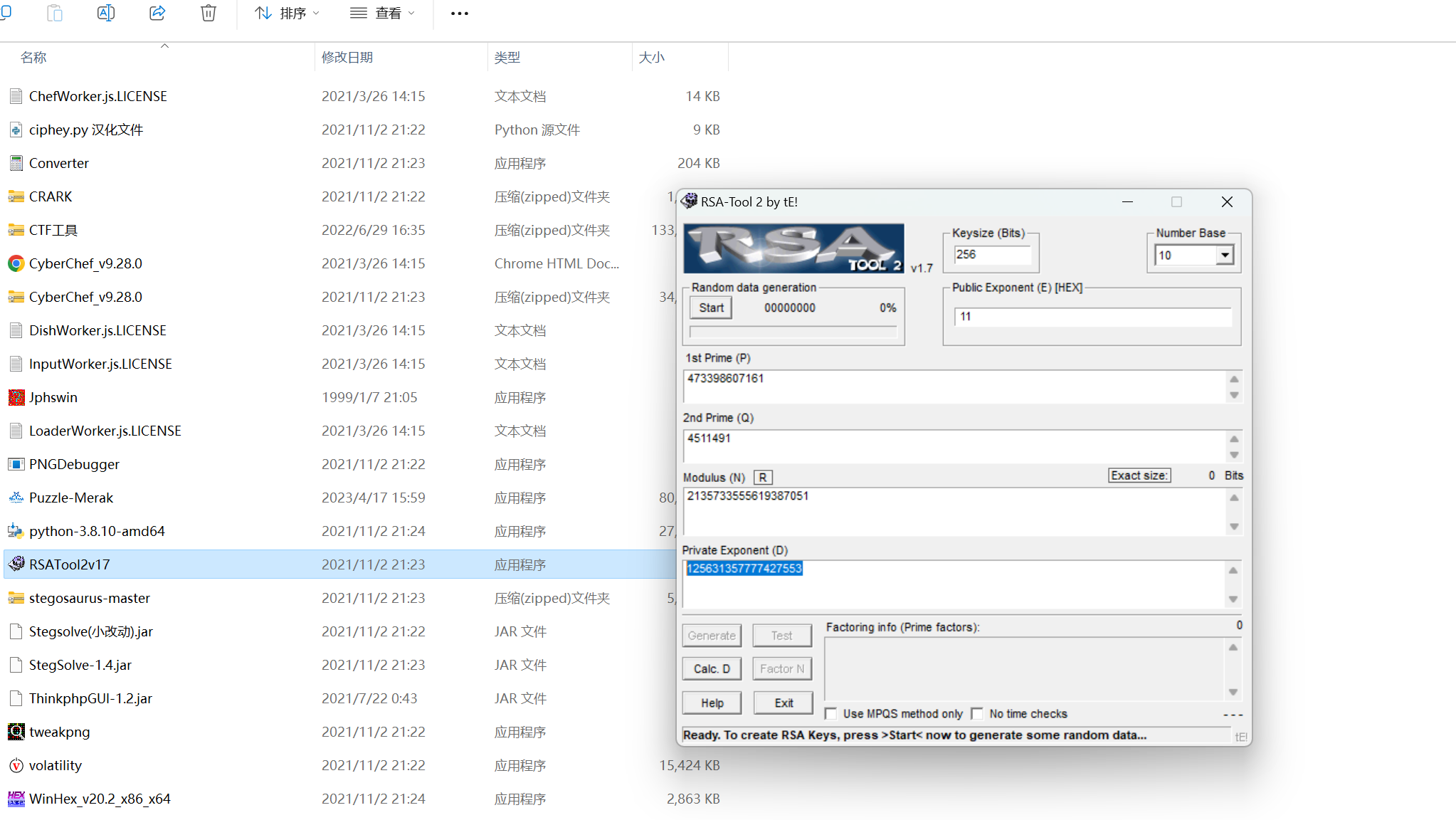Click the share icon in toolbar
The height and width of the screenshot is (820, 1456).
click(157, 13)
